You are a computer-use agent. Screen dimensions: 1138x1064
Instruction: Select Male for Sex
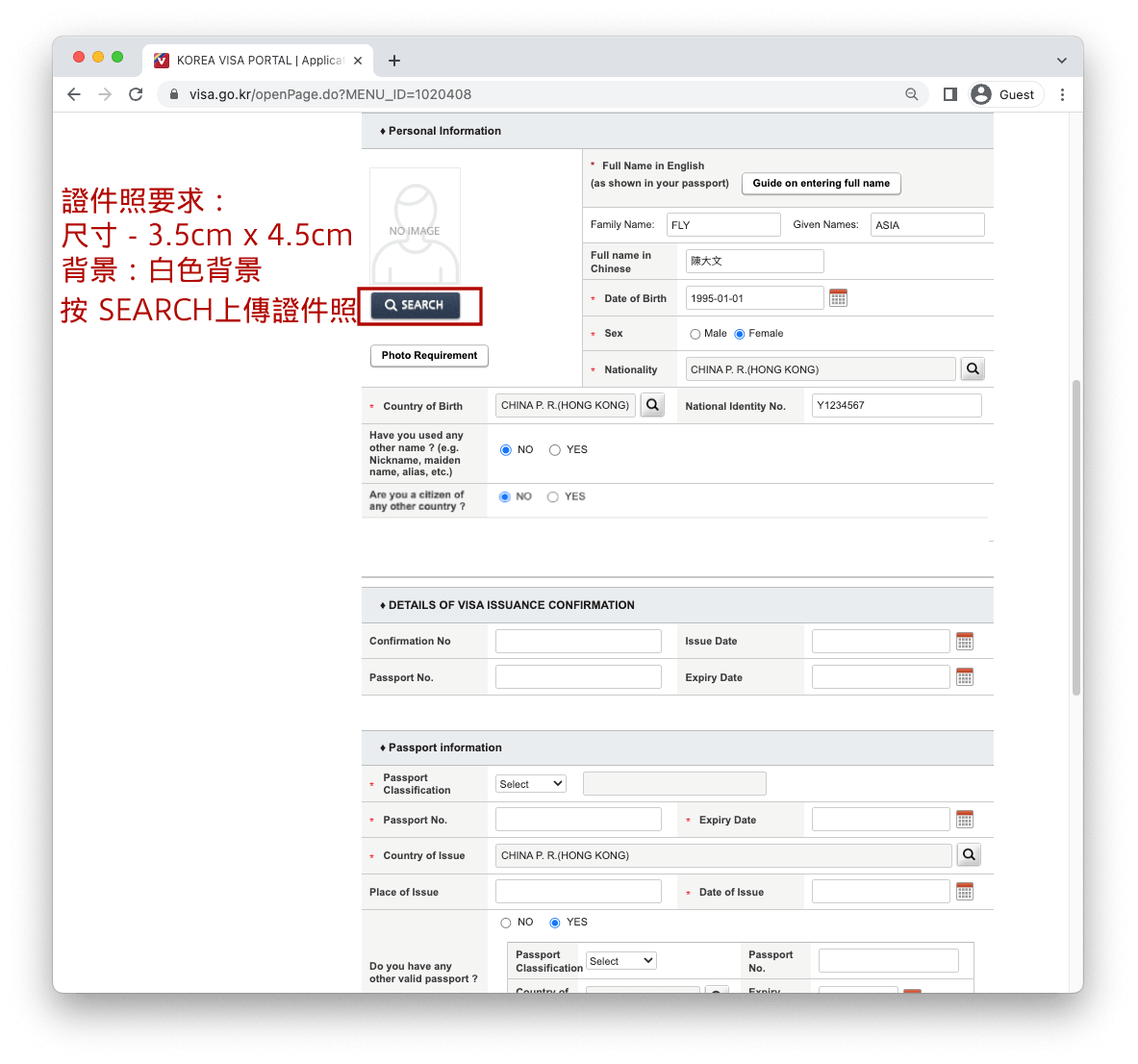point(695,334)
